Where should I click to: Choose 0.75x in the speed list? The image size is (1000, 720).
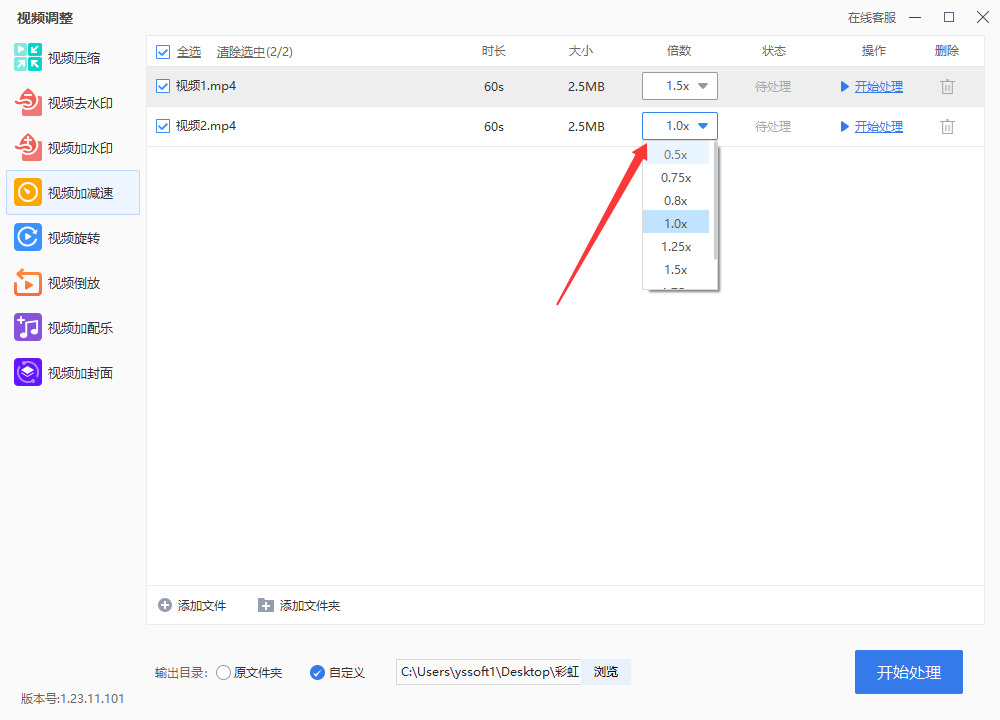[x=676, y=178]
